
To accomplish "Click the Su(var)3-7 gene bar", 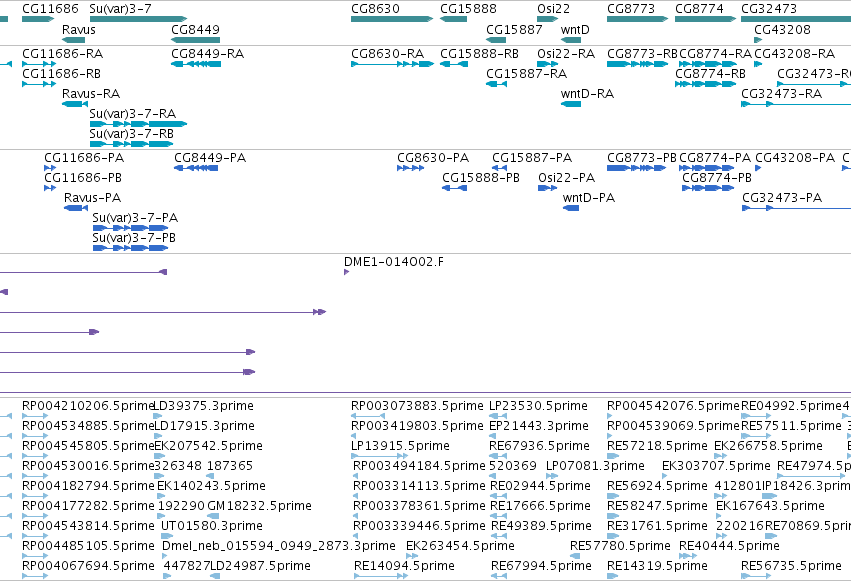I will click(x=138, y=19).
